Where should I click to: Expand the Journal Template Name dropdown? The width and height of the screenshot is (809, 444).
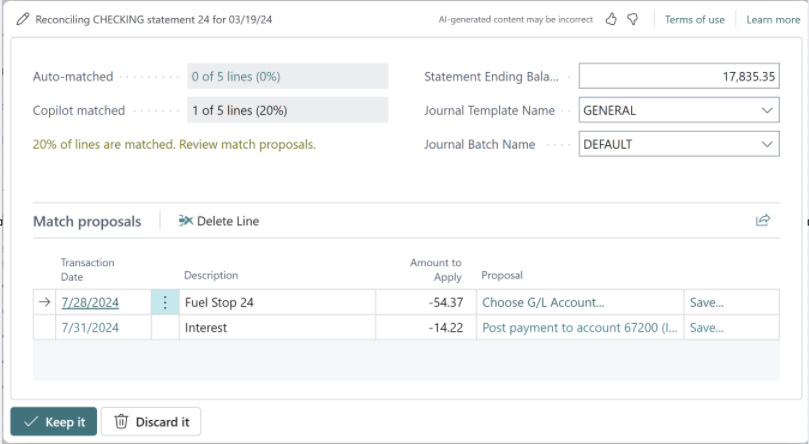pos(767,111)
